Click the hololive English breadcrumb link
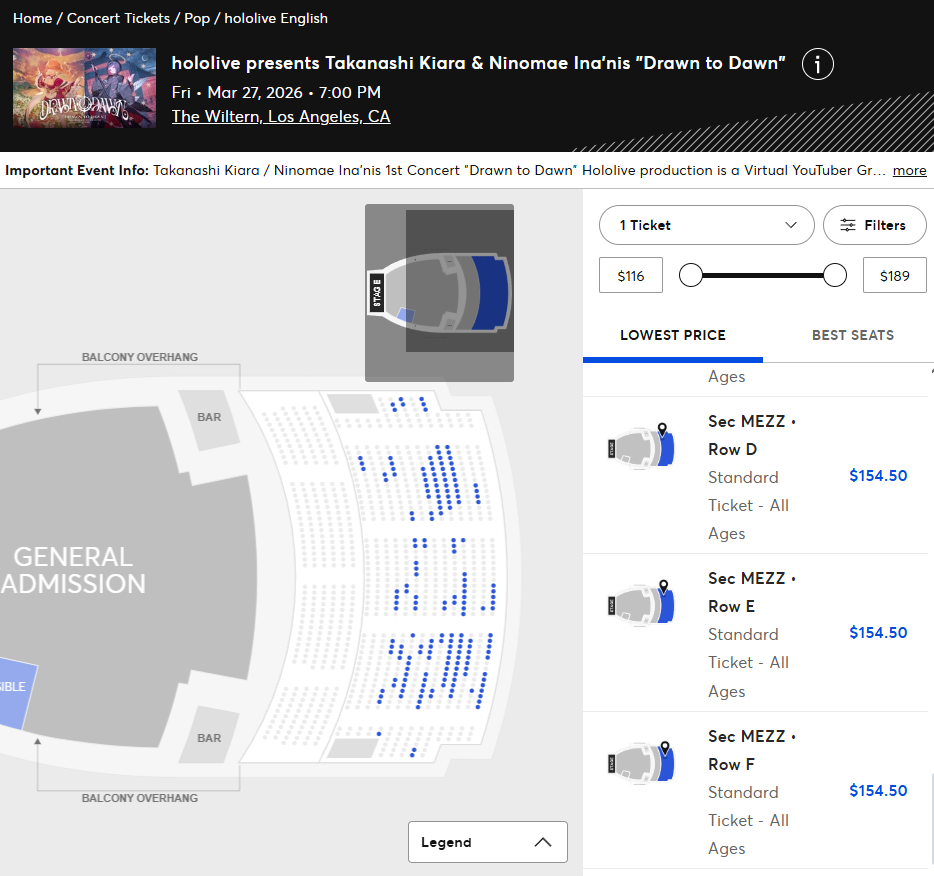Viewport: 934px width, 876px height. tap(276, 18)
